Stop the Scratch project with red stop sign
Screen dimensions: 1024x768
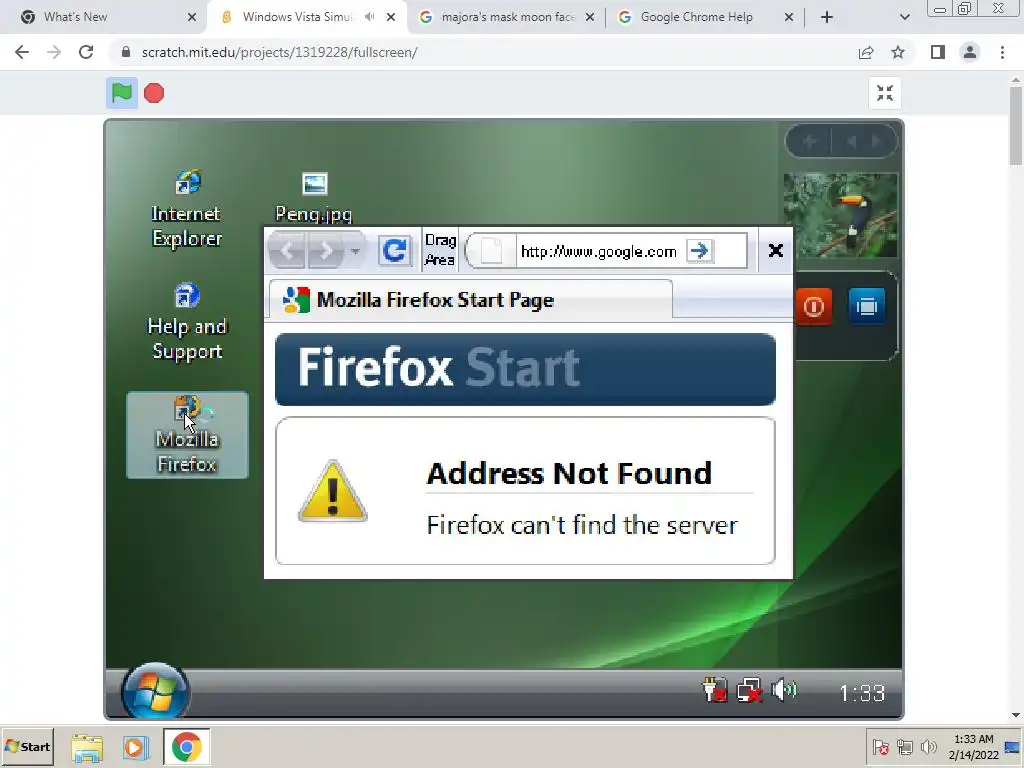tap(154, 93)
